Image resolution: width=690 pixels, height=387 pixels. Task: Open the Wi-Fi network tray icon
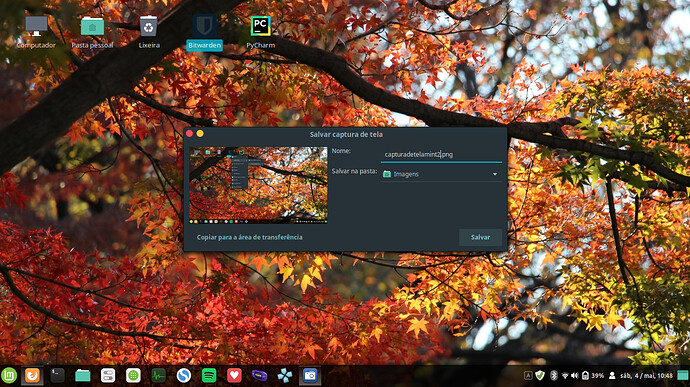pos(565,376)
